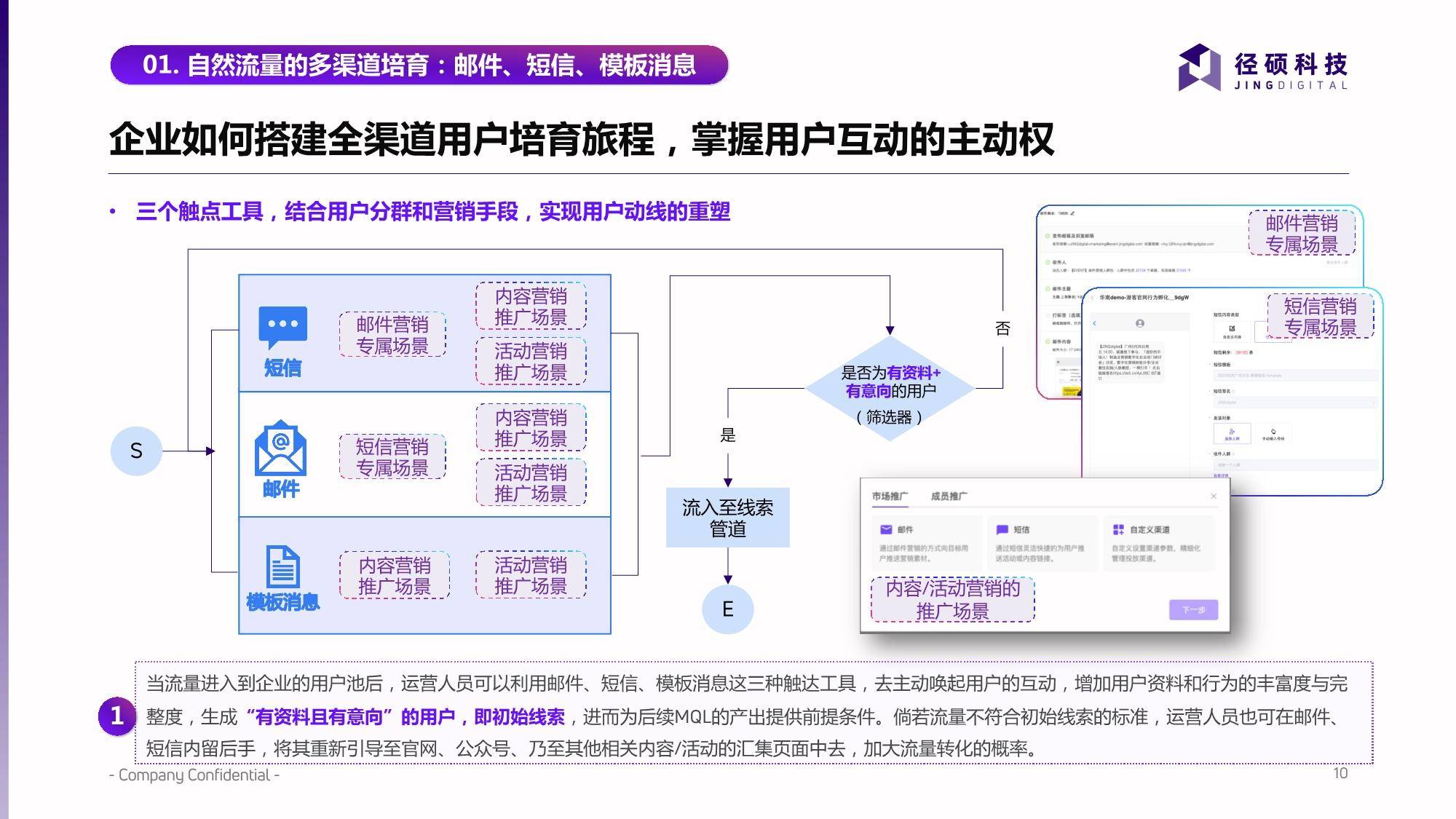Image resolution: width=1456 pixels, height=819 pixels.
Task: Click the section title pill 01. 自然流量的多渠道培育
Action: tap(419, 65)
